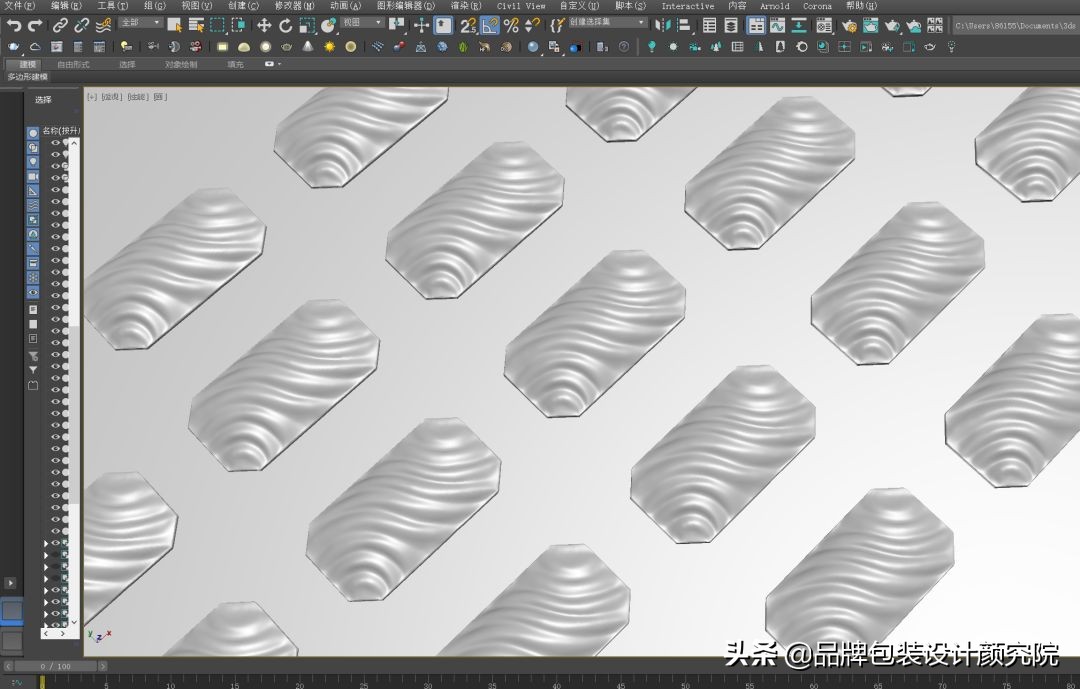Image resolution: width=1080 pixels, height=689 pixels.
Task: Open Render Setup teapot icon
Action: pyautogui.click(x=849, y=25)
